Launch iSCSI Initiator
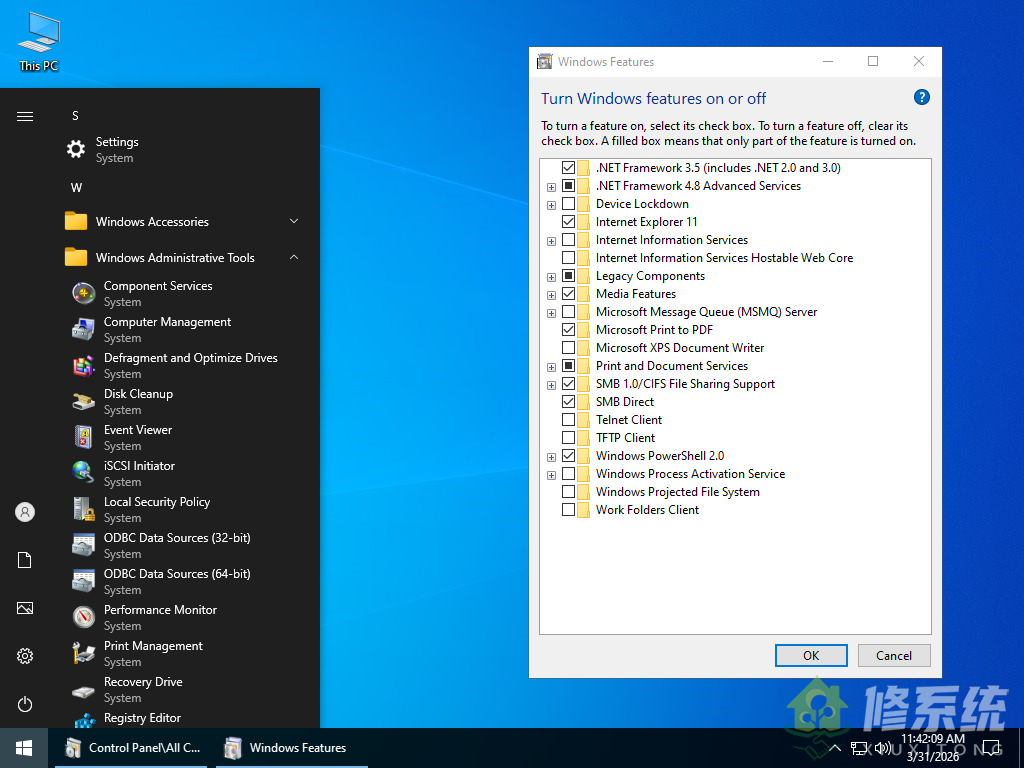This screenshot has height=768, width=1024. pos(139,465)
